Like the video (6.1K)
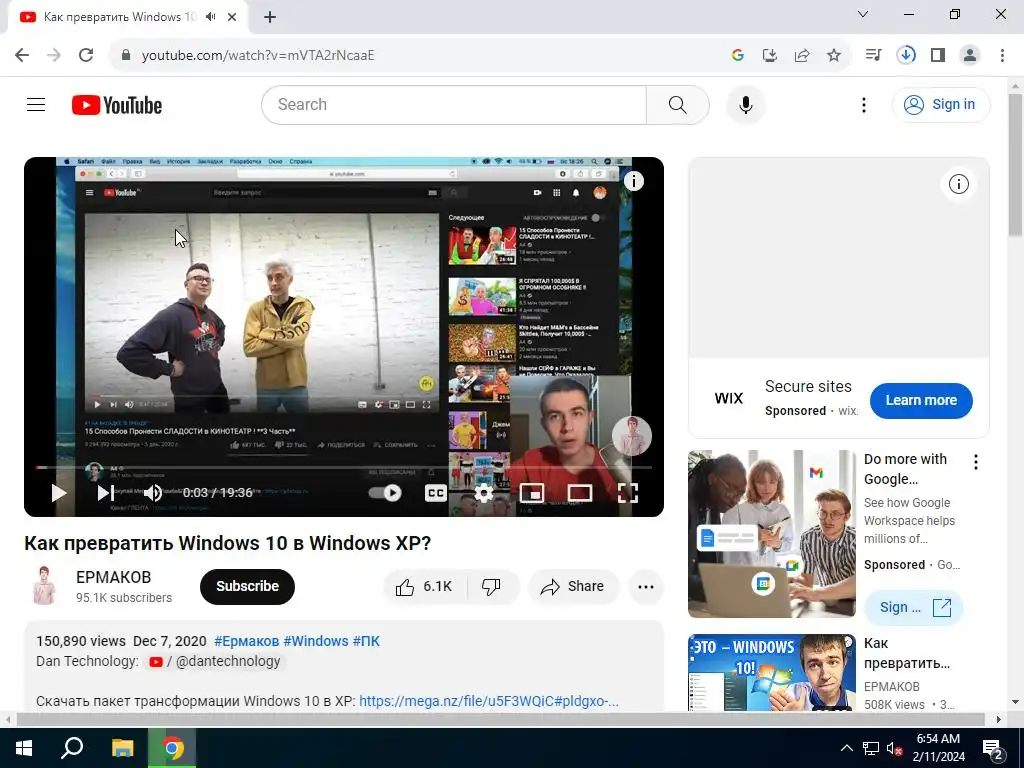The image size is (1024, 768). pos(424,586)
